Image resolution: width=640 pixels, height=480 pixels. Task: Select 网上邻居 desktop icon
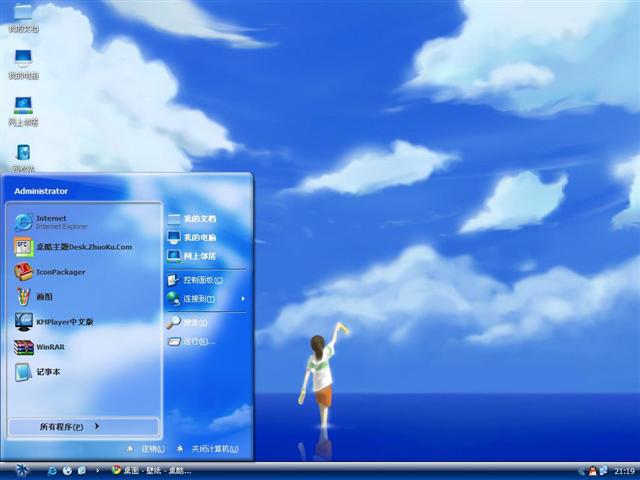click(x=23, y=111)
